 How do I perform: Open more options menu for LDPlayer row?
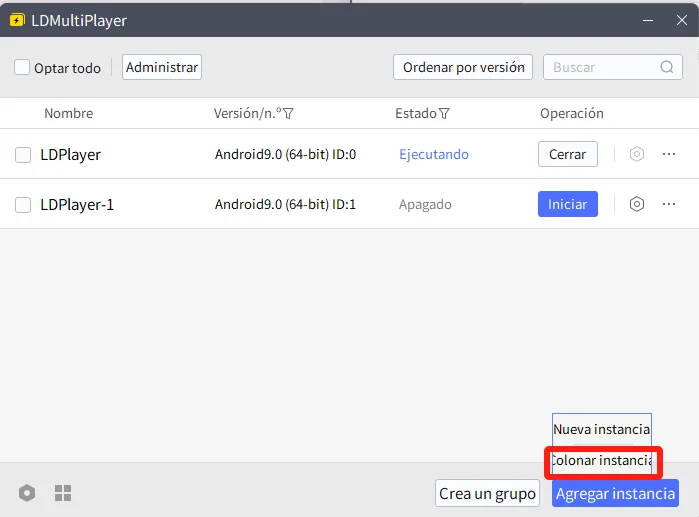click(x=669, y=154)
